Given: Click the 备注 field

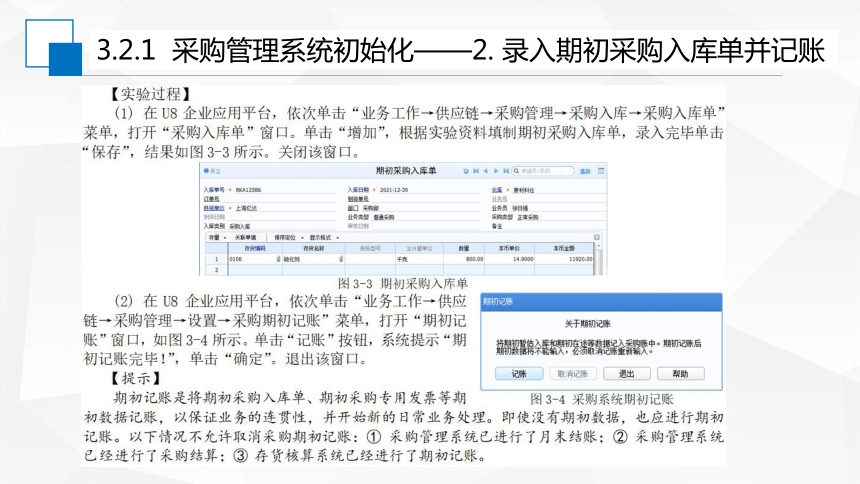Looking at the screenshot, I should (x=555, y=226).
